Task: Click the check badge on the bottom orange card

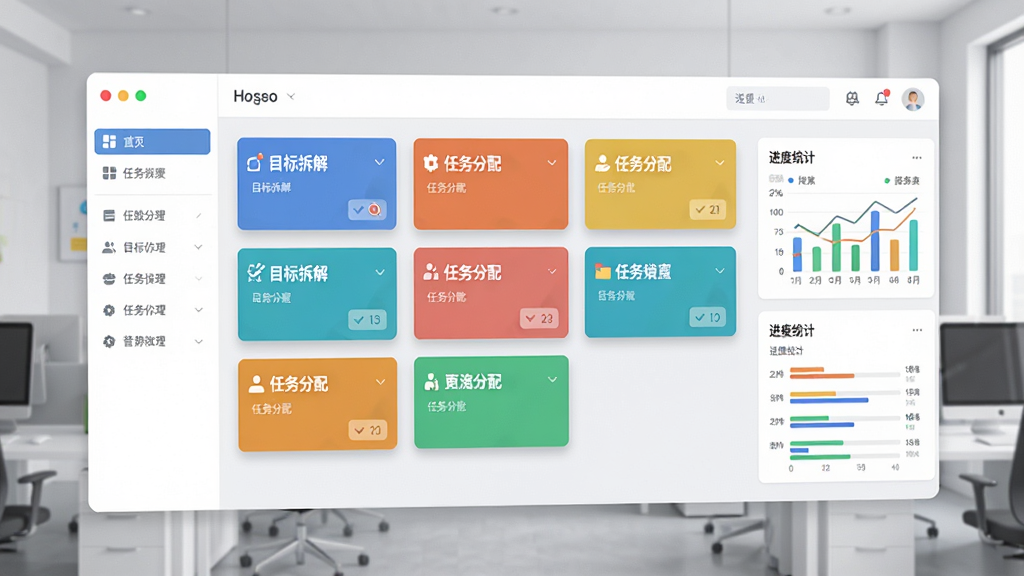Action: coord(367,430)
